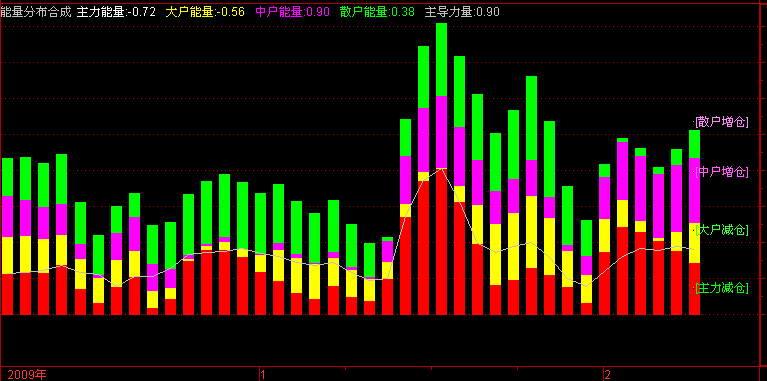767x381 pixels.
Task: Select the yellow 大户能量:-0.56 readout
Action: click(x=204, y=12)
